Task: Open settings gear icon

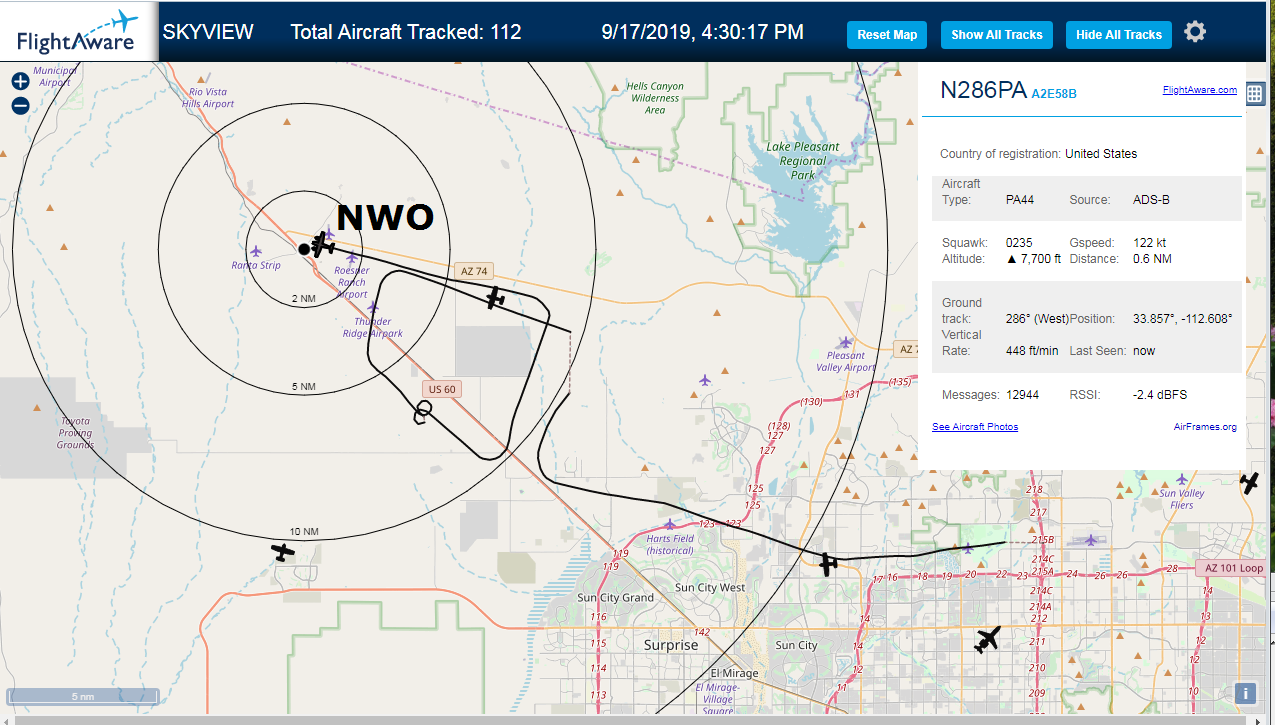Action: pos(1195,32)
